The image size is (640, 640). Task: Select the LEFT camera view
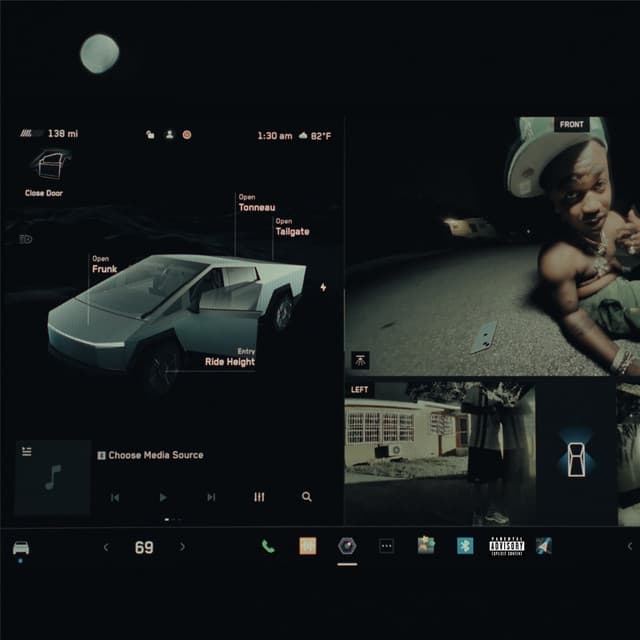click(x=359, y=390)
